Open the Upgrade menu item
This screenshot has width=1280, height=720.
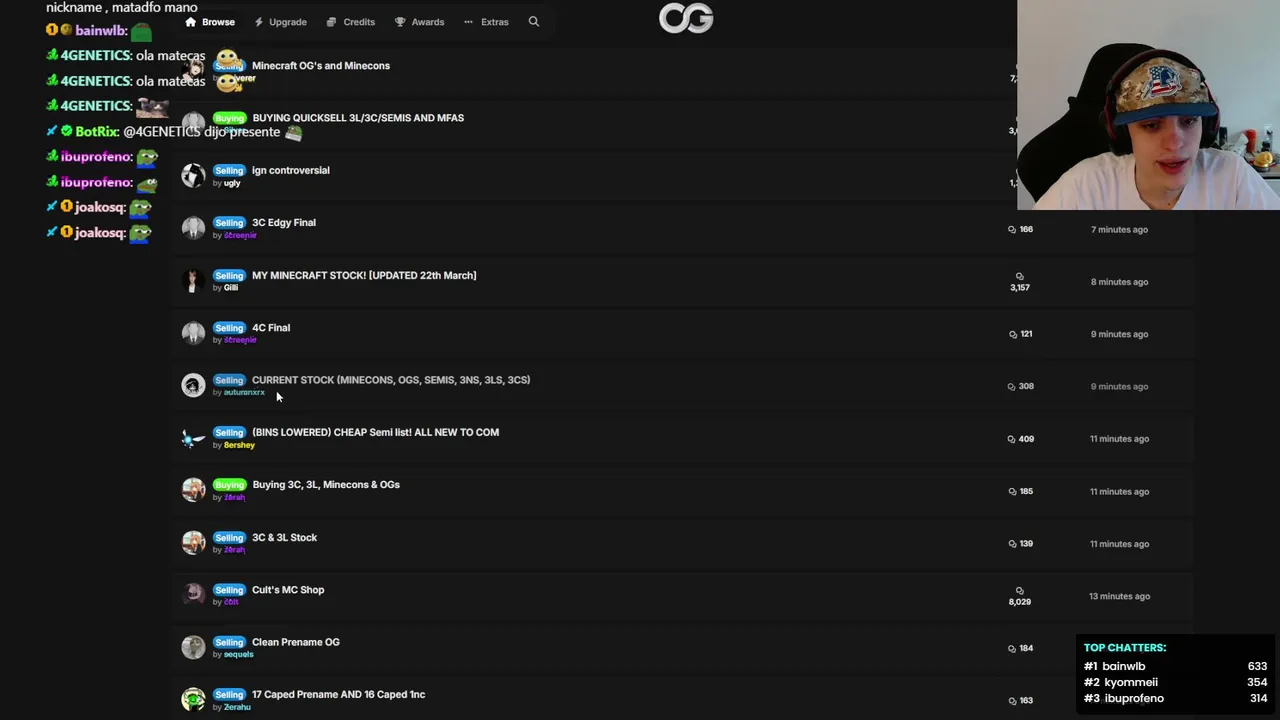(x=280, y=22)
